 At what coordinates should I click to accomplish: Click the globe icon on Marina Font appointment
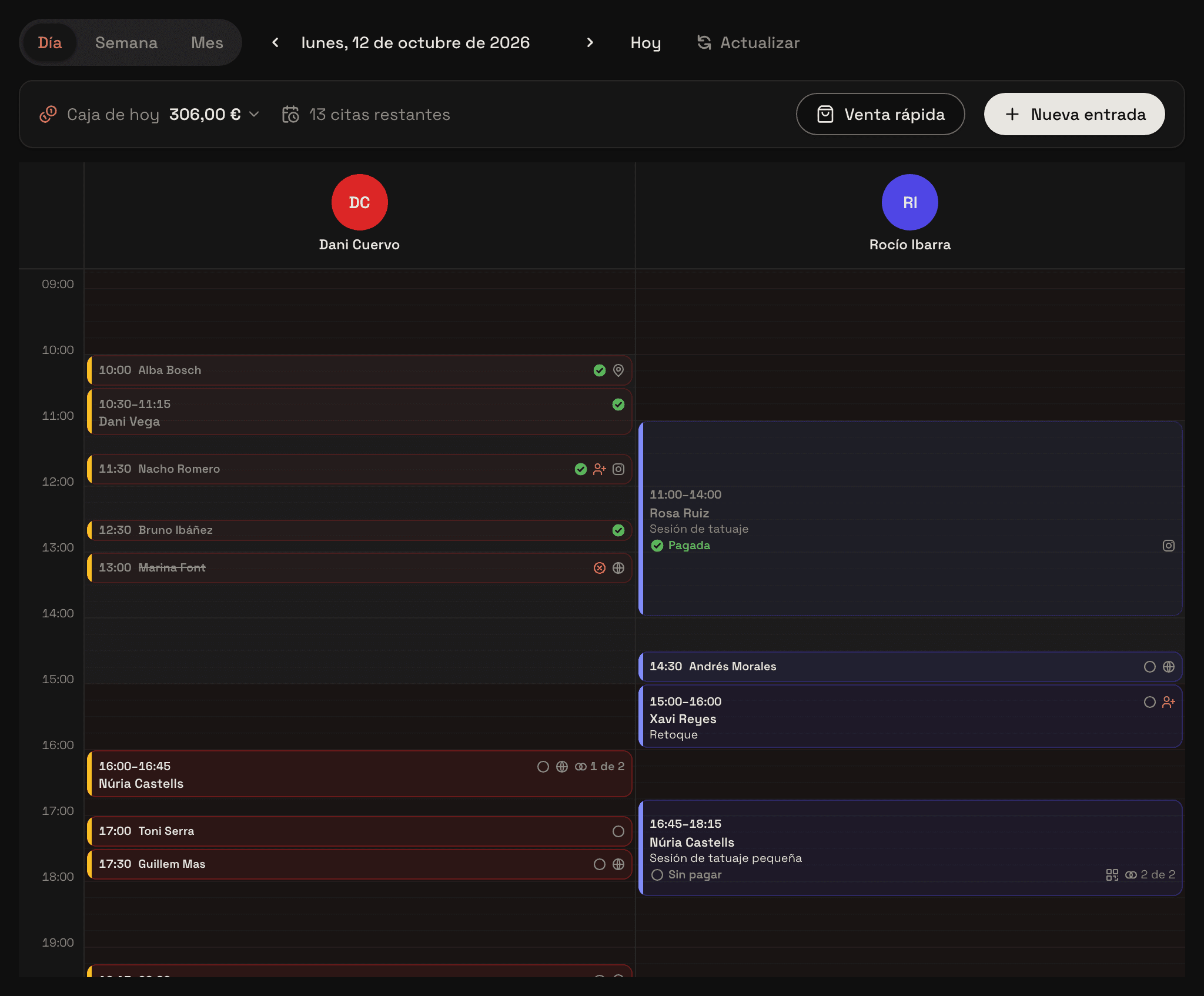(618, 568)
